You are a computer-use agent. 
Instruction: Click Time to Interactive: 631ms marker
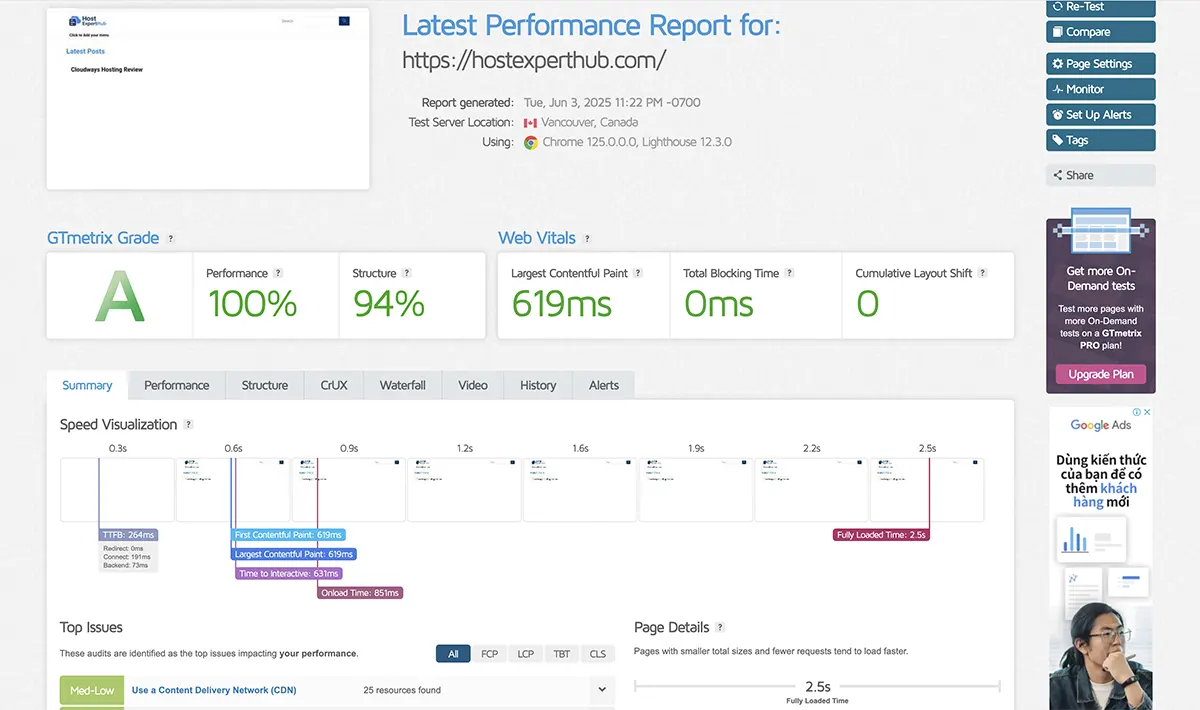(289, 574)
